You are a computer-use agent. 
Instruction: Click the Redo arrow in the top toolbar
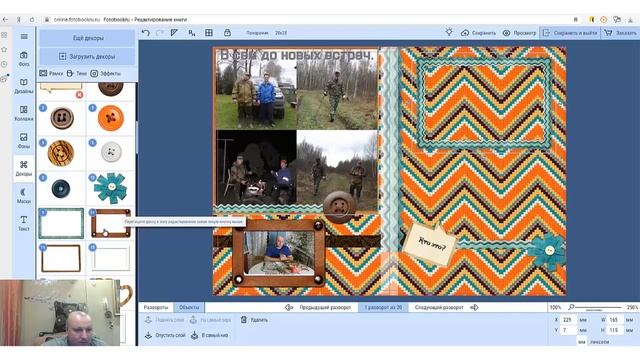pyautogui.click(x=160, y=33)
